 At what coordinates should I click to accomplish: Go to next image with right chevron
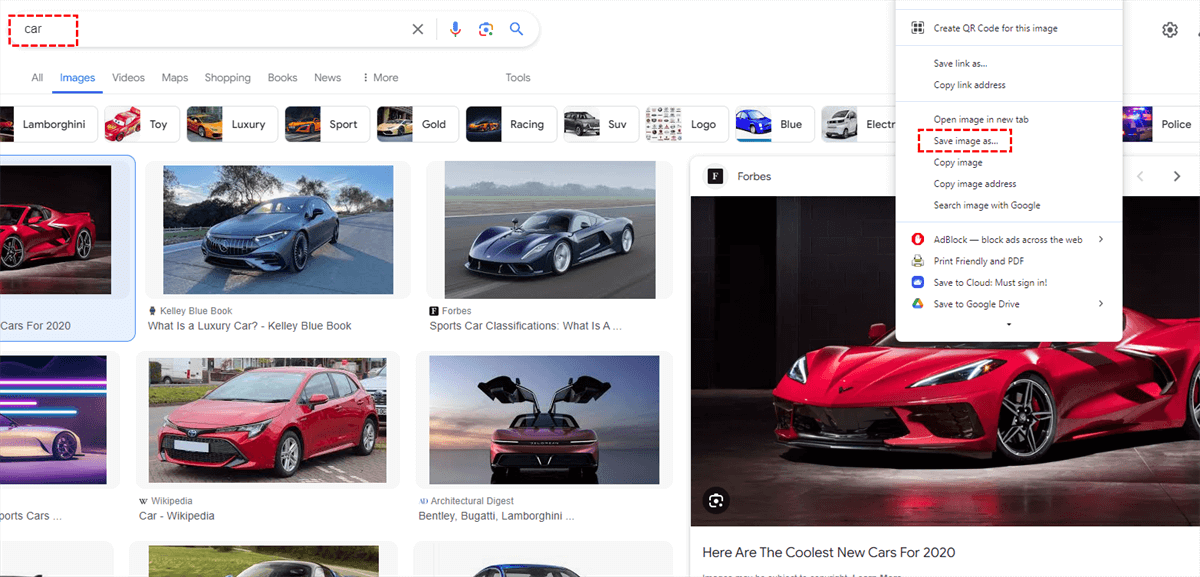click(x=1177, y=176)
